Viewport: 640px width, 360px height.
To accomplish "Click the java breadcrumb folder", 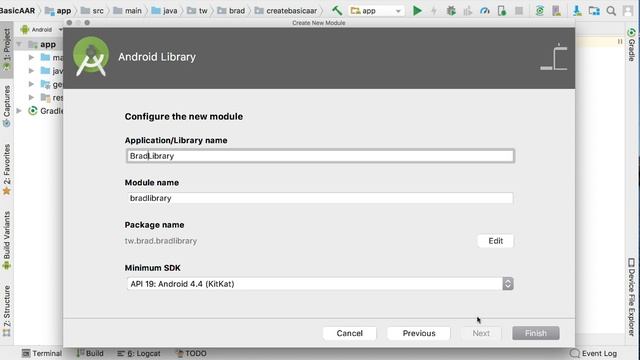I will pyautogui.click(x=164, y=11).
